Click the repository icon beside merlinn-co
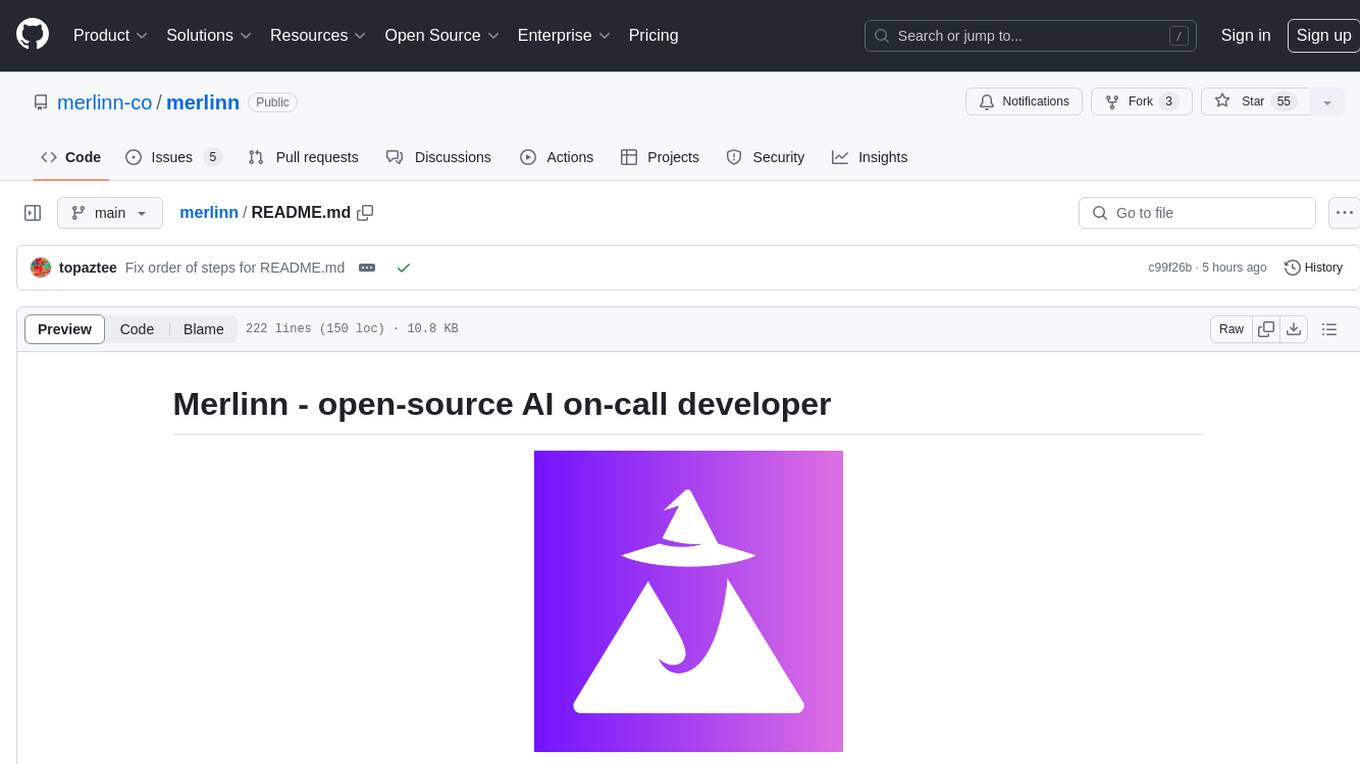This screenshot has height=764, width=1360. [x=41, y=102]
